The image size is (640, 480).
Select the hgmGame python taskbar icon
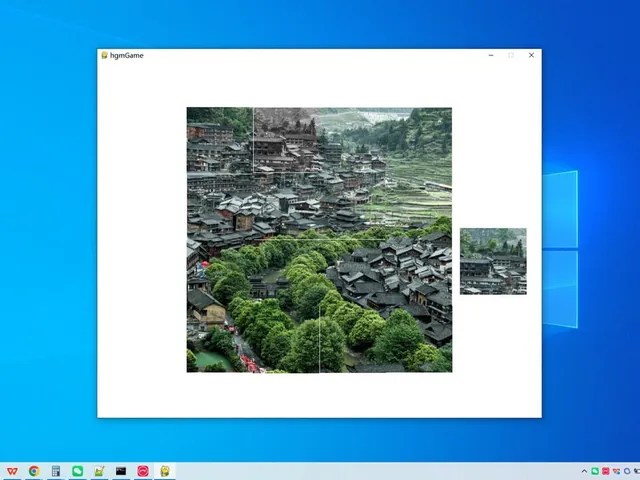click(x=165, y=471)
